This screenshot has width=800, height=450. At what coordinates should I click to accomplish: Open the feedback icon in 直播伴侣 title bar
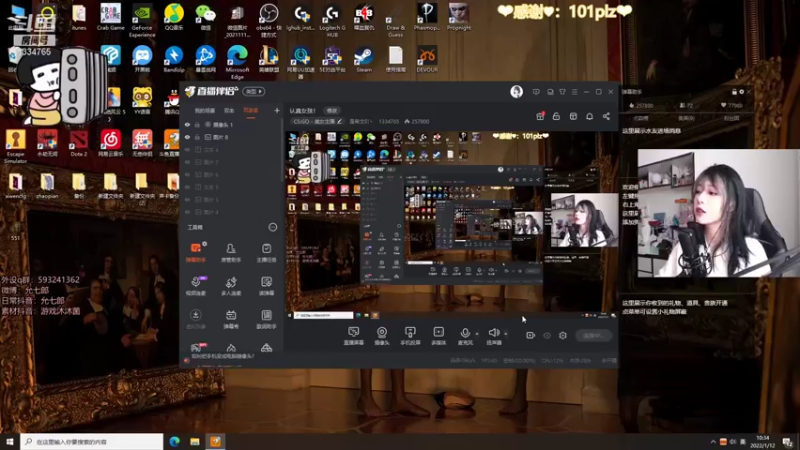pos(536,92)
